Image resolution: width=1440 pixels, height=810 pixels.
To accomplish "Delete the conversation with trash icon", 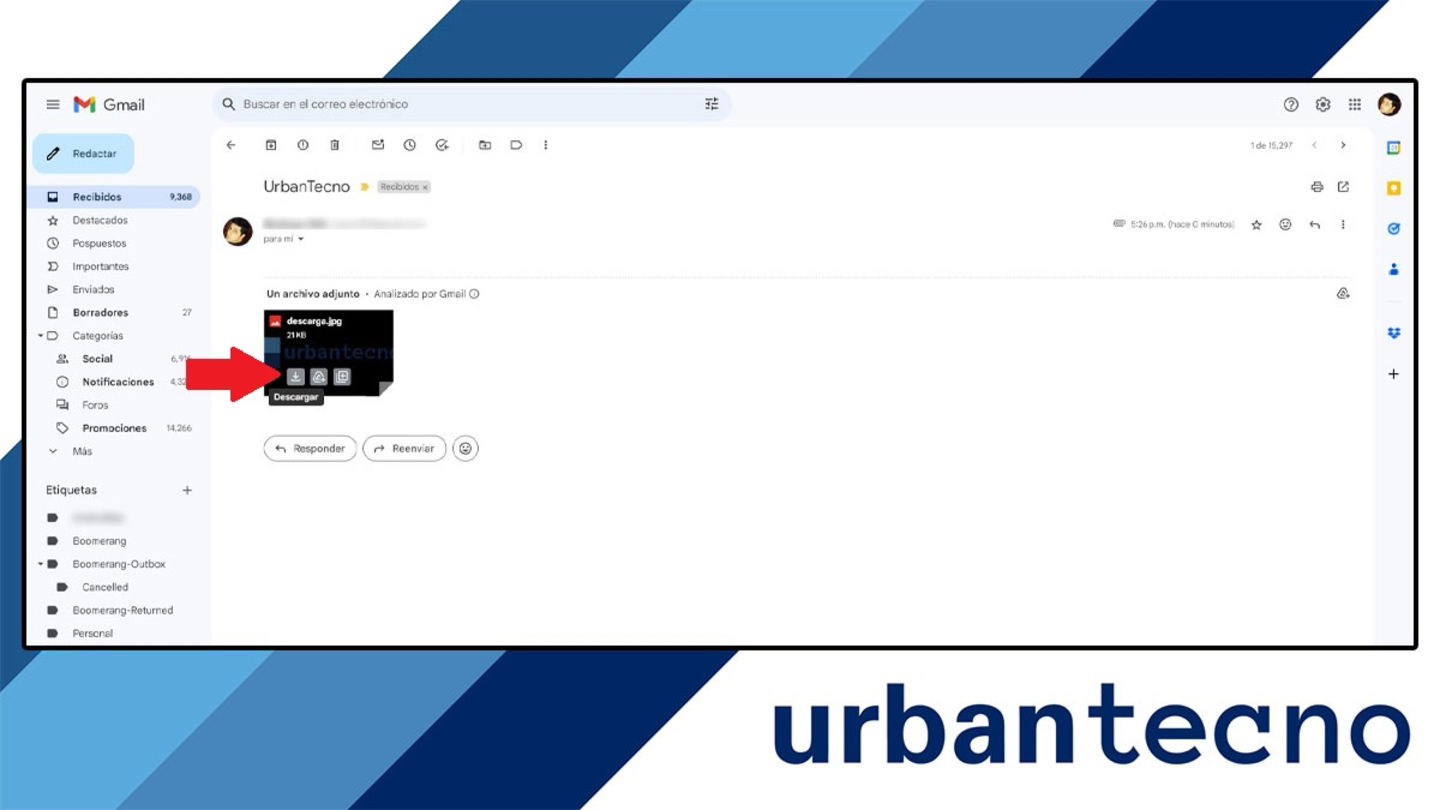I will pyautogui.click(x=335, y=145).
